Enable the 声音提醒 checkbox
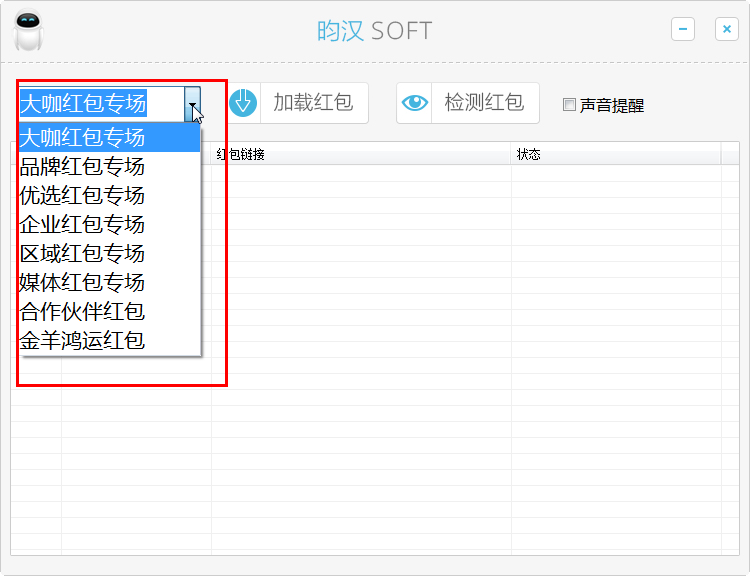The image size is (750, 576). pyautogui.click(x=569, y=105)
